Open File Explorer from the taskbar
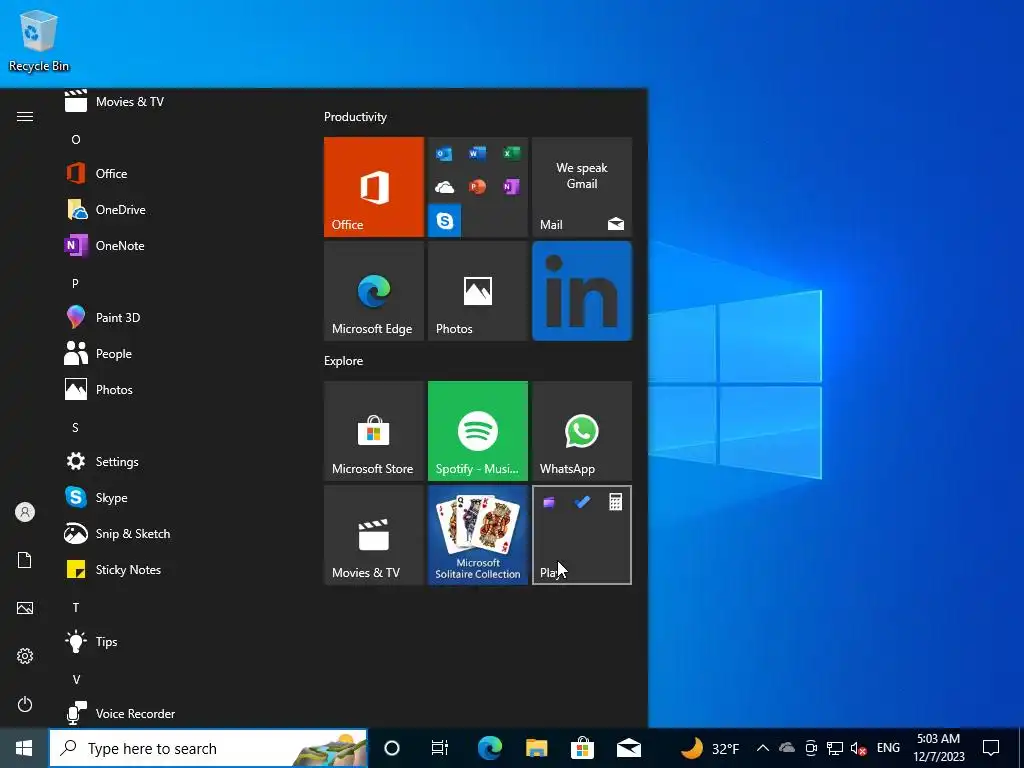This screenshot has width=1024, height=768. pyautogui.click(x=536, y=748)
